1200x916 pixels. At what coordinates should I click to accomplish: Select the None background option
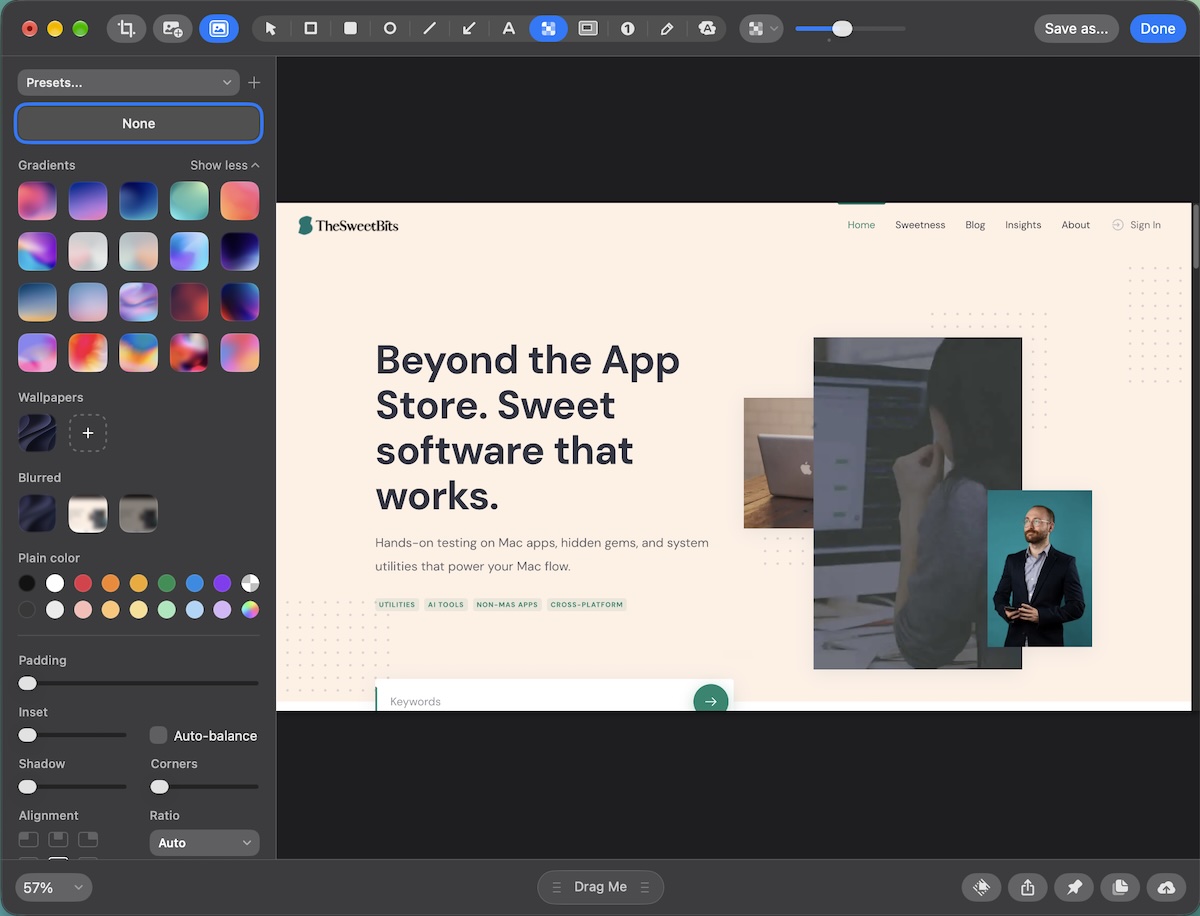coord(139,124)
